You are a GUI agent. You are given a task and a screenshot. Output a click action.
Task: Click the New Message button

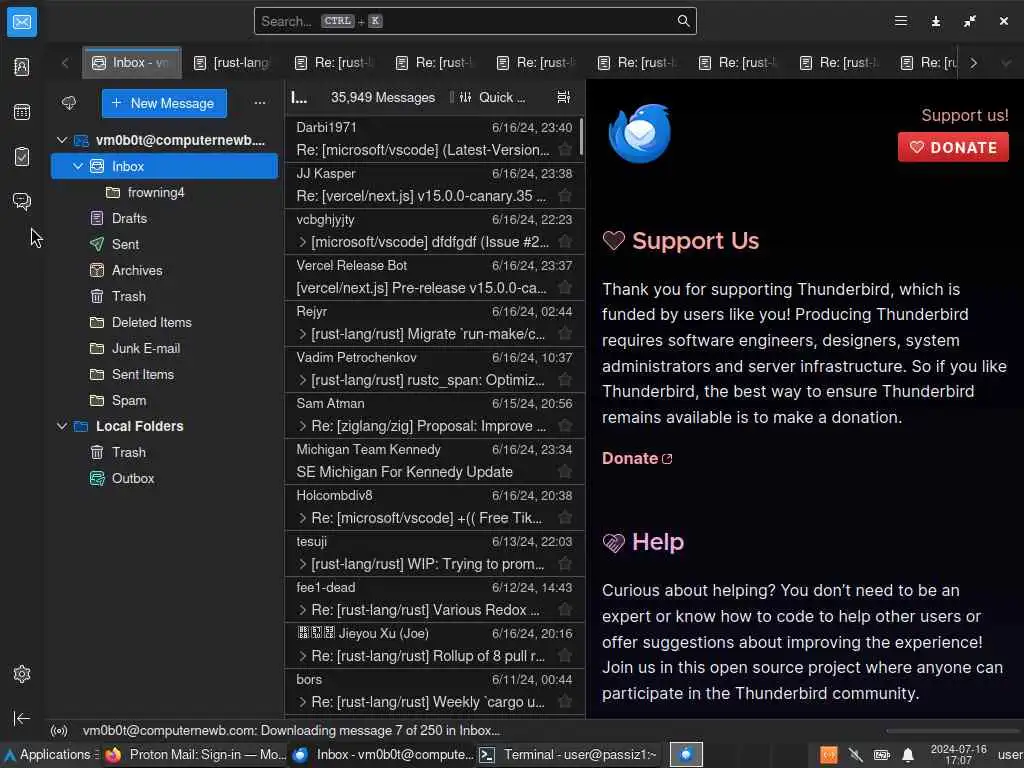coord(164,103)
